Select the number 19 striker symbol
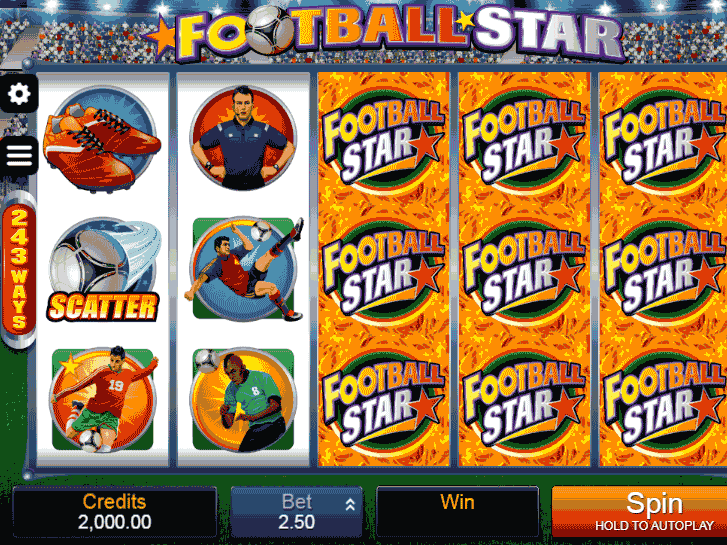This screenshot has width=727, height=545. (103, 399)
